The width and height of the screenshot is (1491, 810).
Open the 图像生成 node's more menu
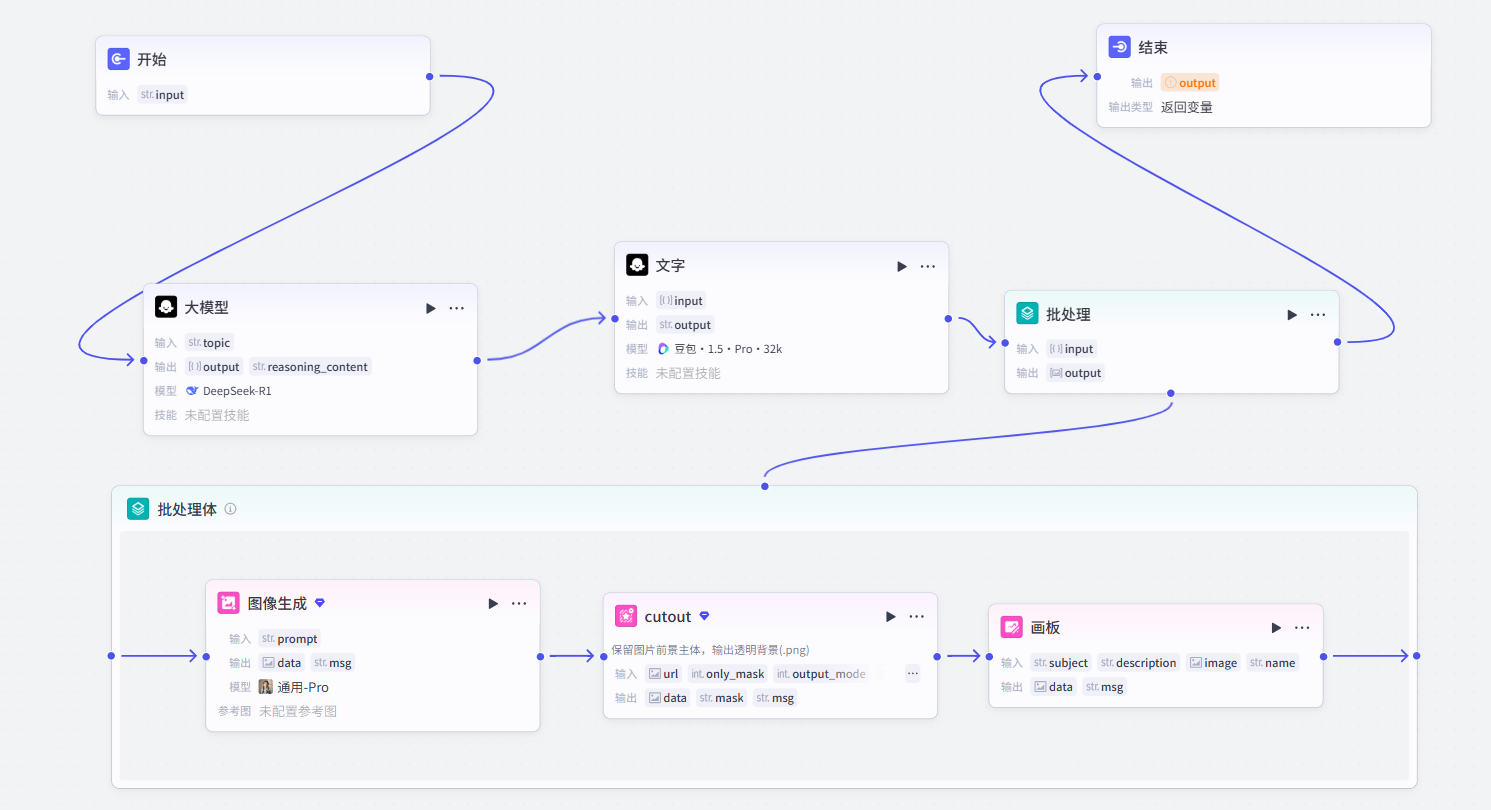[x=519, y=603]
